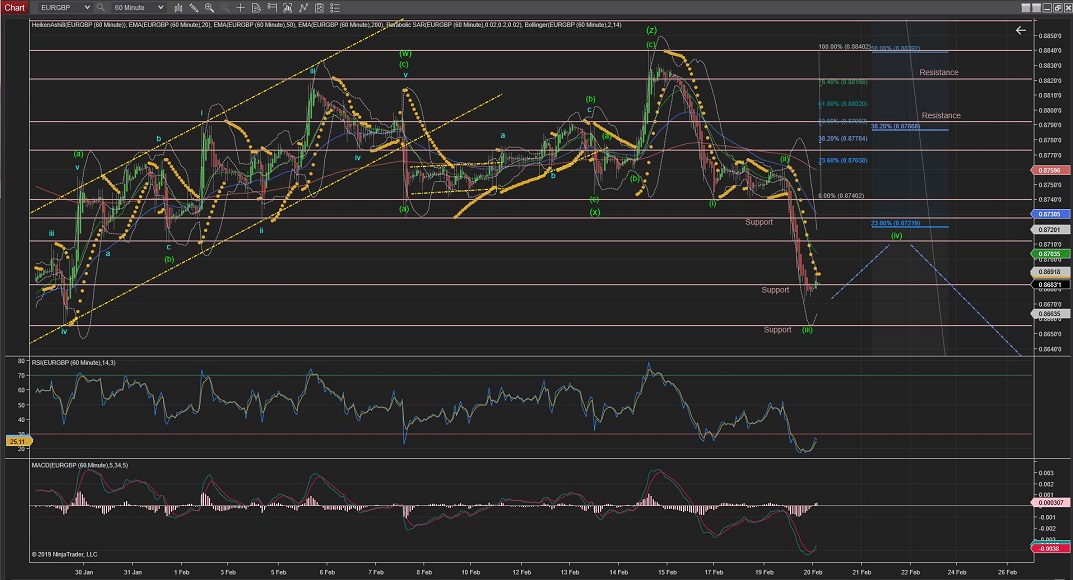Close the chart window
Image resolution: width=1073 pixels, height=580 pixels.
[1067, 8]
